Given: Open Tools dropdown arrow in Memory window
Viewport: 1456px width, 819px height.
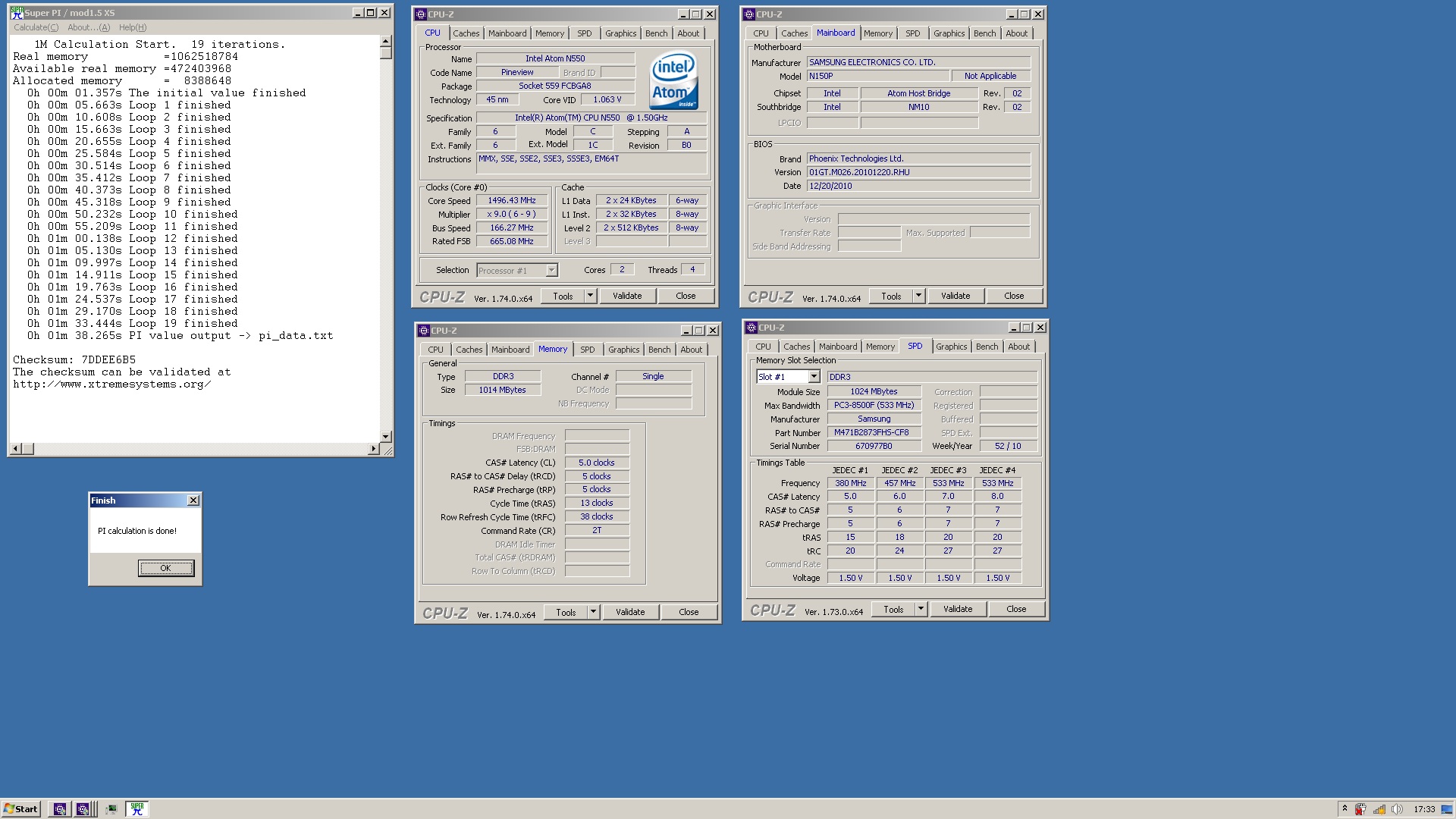Looking at the screenshot, I should [594, 612].
